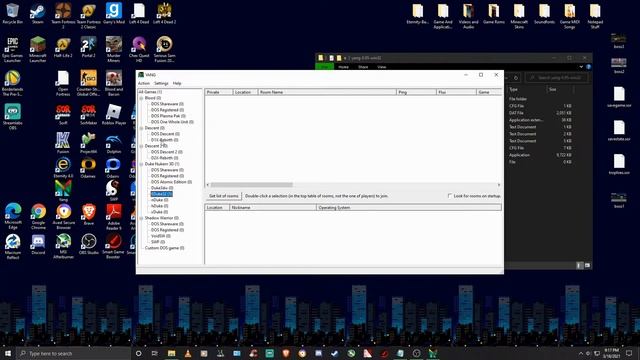Image resolution: width=640 pixels, height=360 pixels.
Task: Select the Portal 2 desktop shortcut
Action: click(x=88, y=47)
